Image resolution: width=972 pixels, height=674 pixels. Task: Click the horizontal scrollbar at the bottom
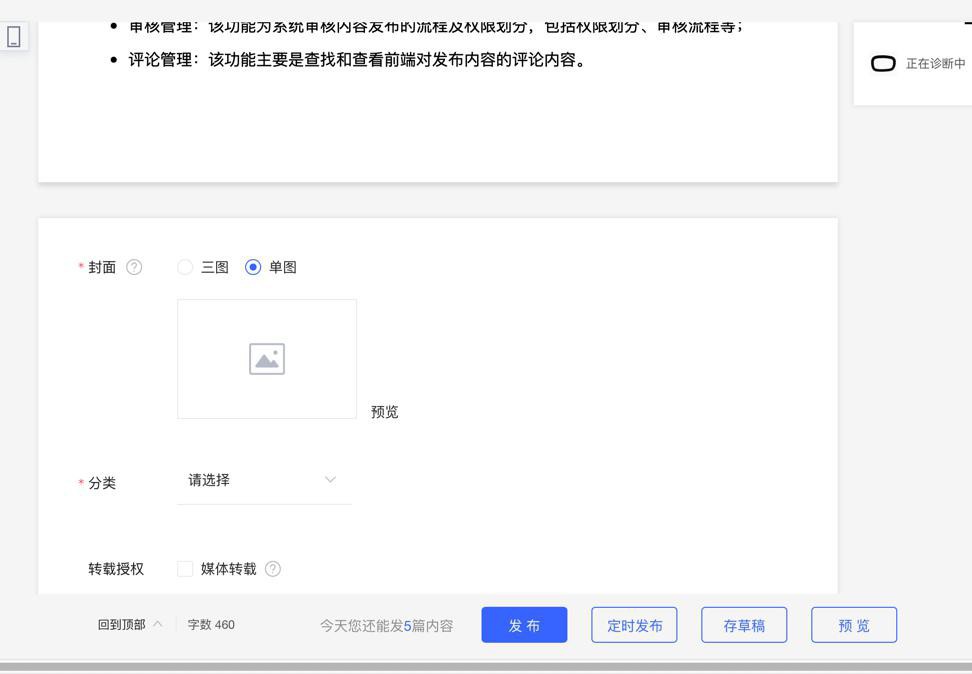point(486,666)
